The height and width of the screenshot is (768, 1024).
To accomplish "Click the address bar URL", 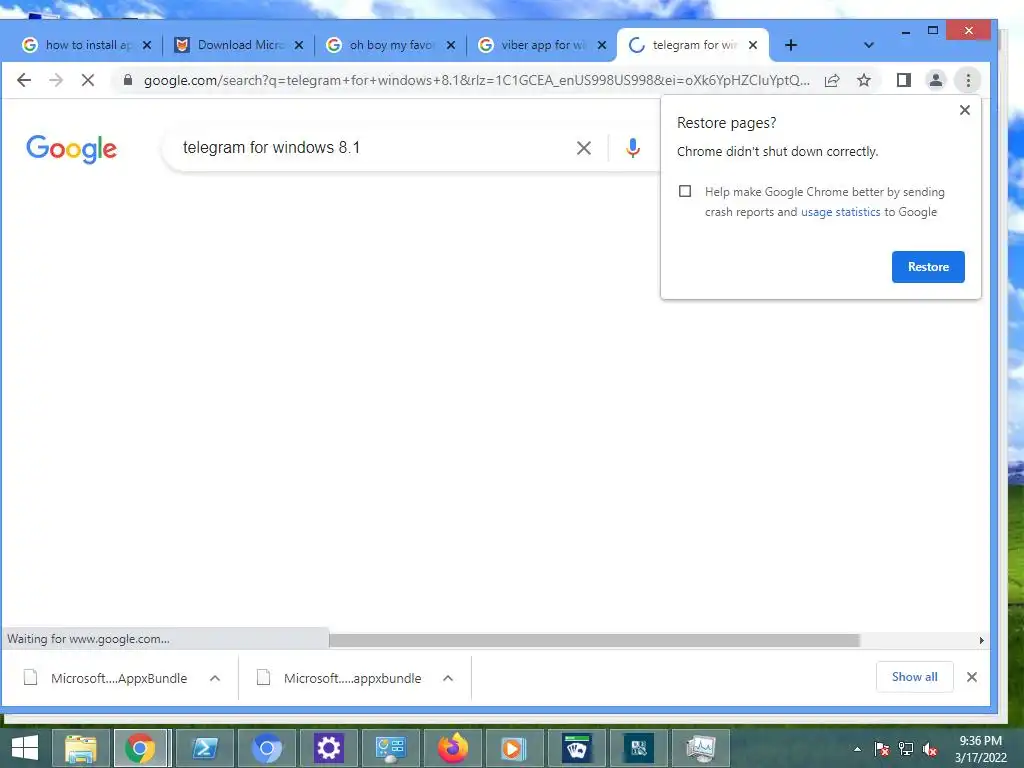I will (477, 80).
